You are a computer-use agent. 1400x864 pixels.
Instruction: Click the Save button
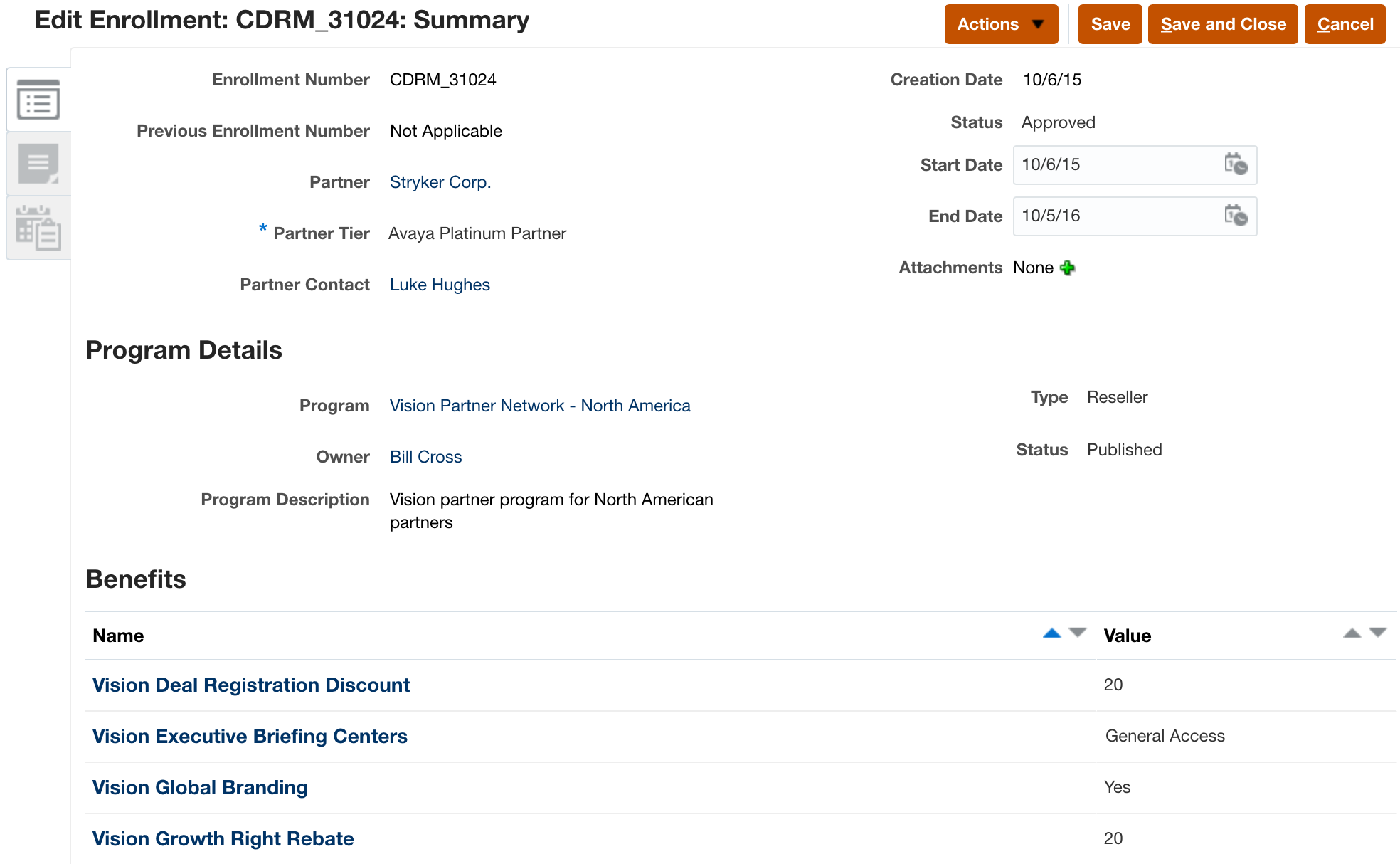pos(1110,24)
